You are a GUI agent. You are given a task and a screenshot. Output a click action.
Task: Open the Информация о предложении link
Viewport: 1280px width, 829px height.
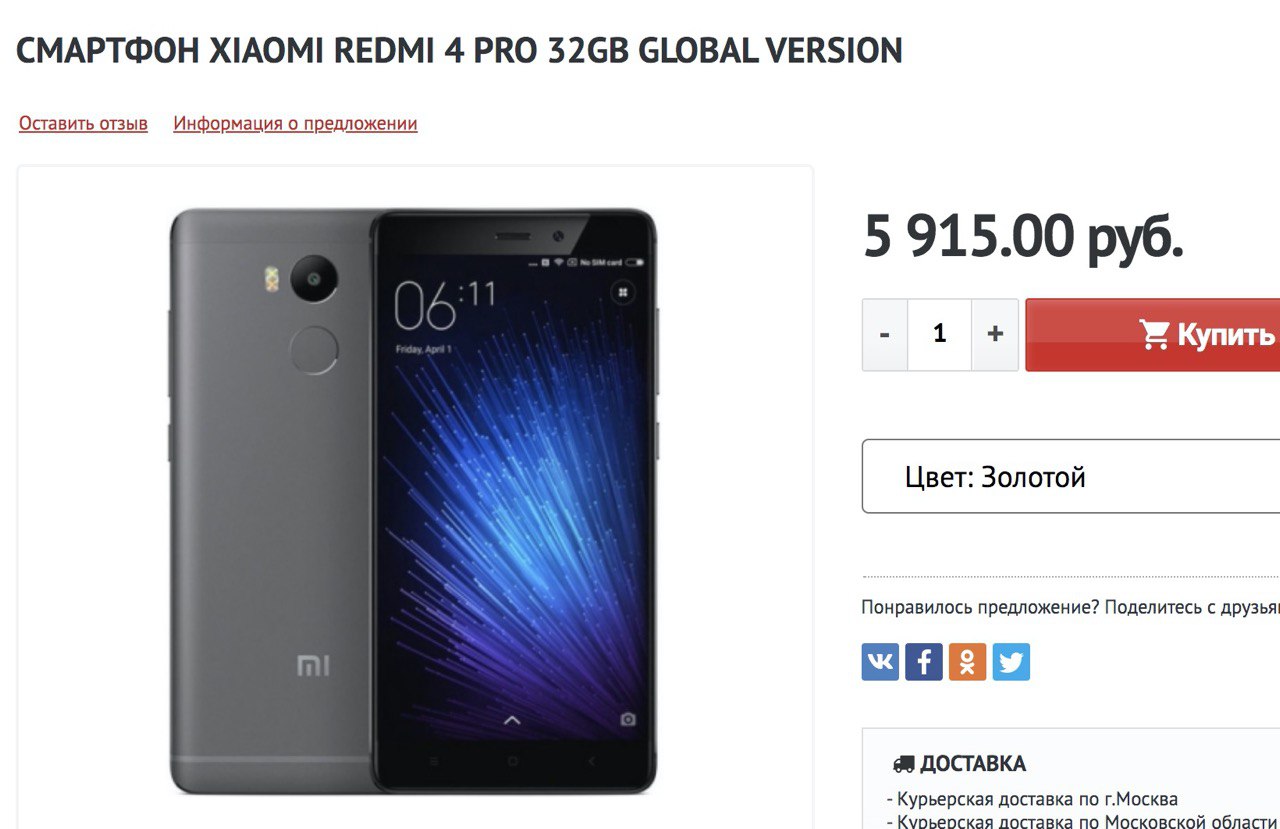295,124
